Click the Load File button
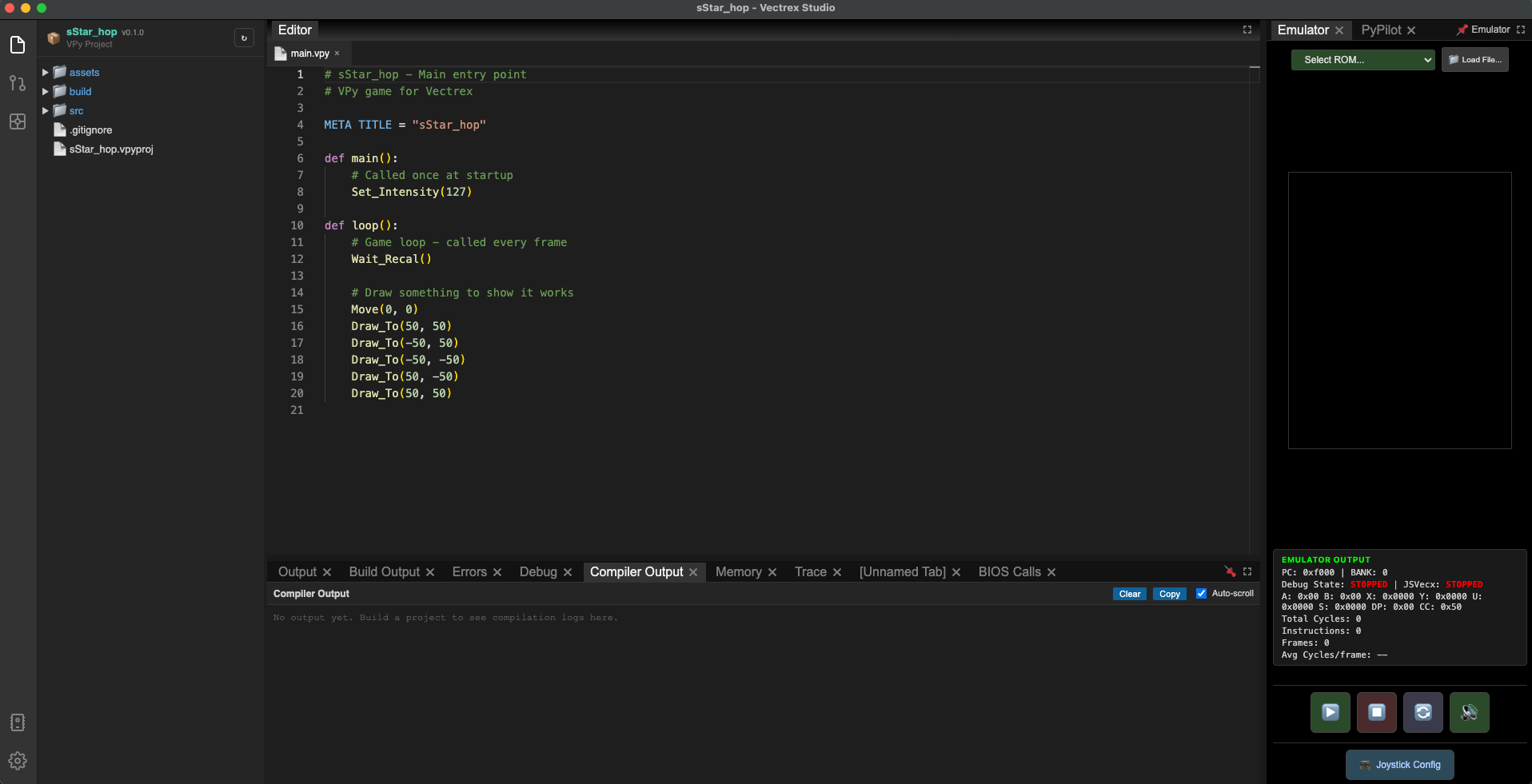 coord(1474,60)
